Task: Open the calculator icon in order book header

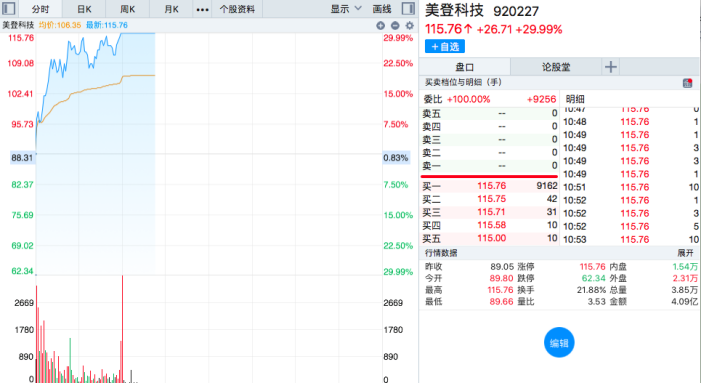Action: [x=688, y=83]
